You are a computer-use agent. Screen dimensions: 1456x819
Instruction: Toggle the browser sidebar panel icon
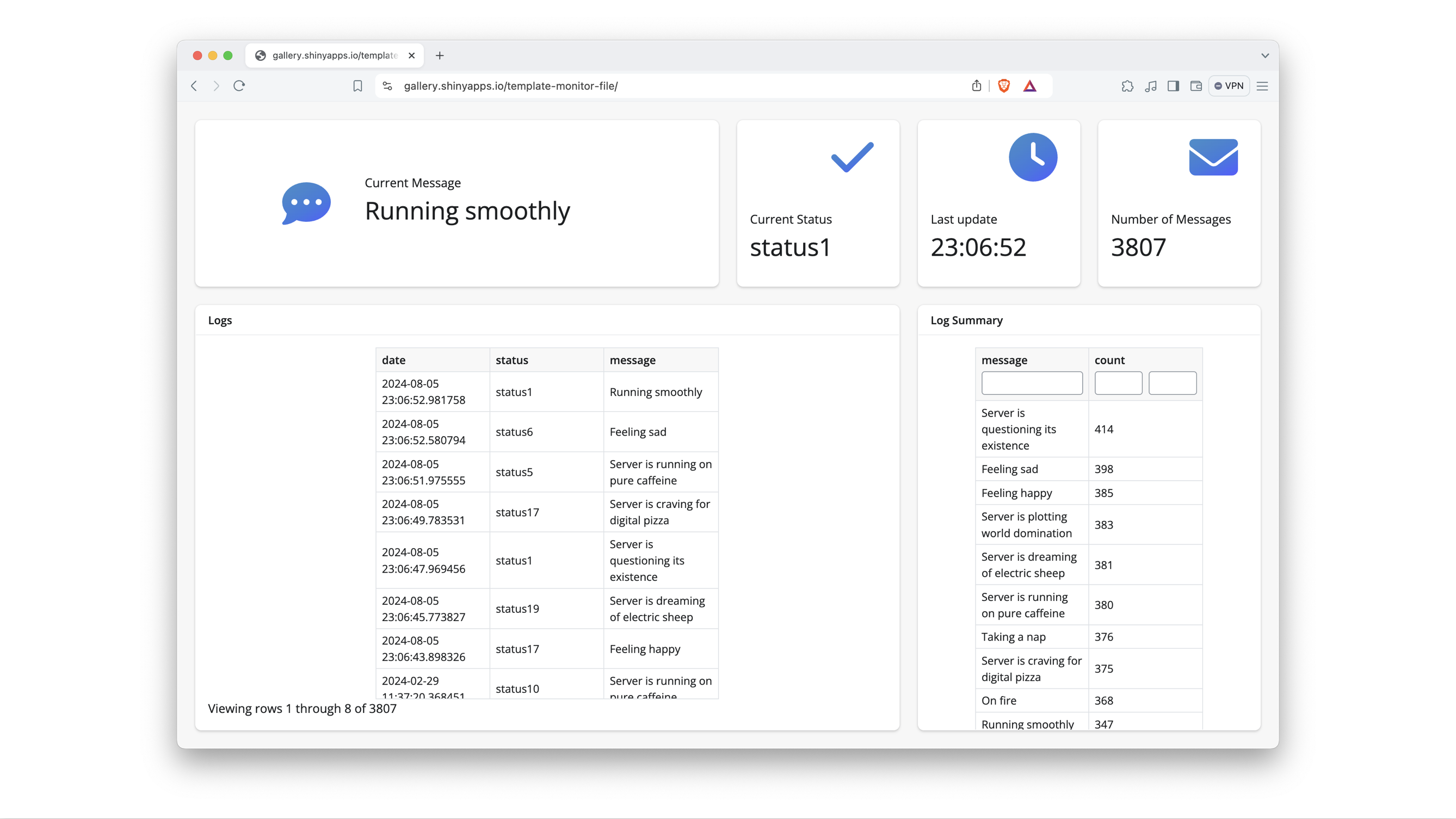[1173, 86]
